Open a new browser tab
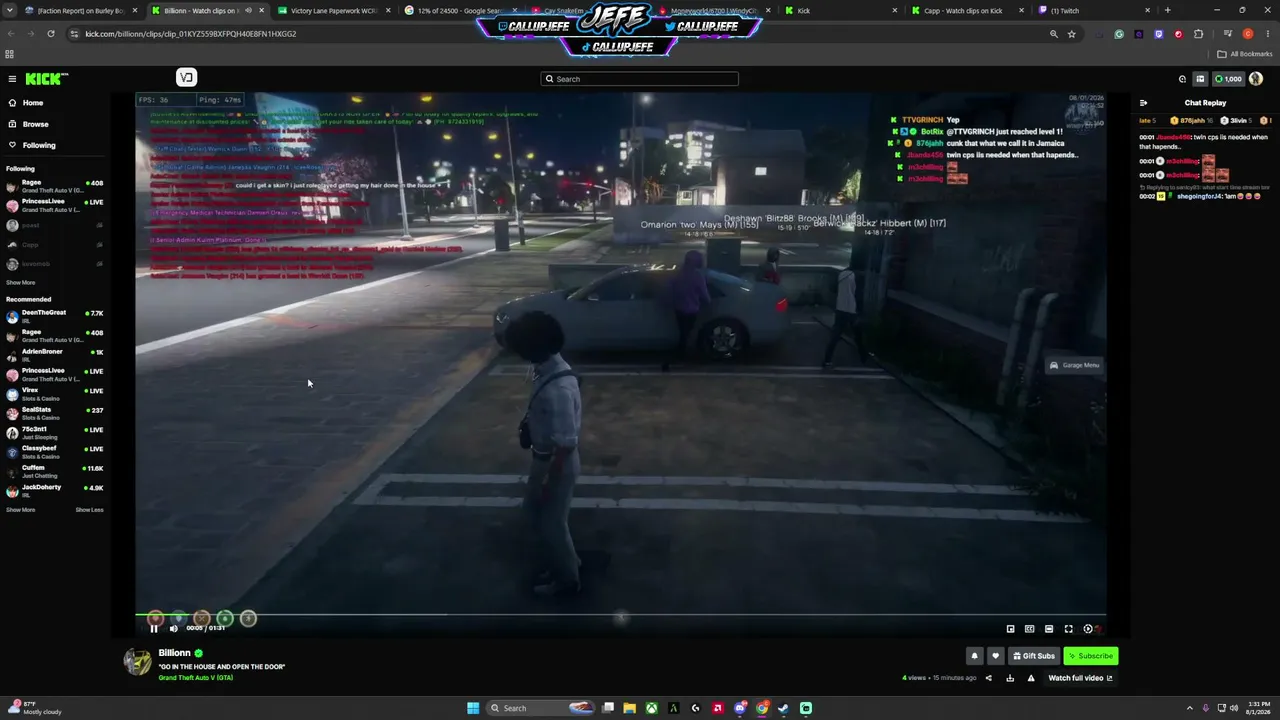The height and width of the screenshot is (720, 1280). tap(1167, 11)
